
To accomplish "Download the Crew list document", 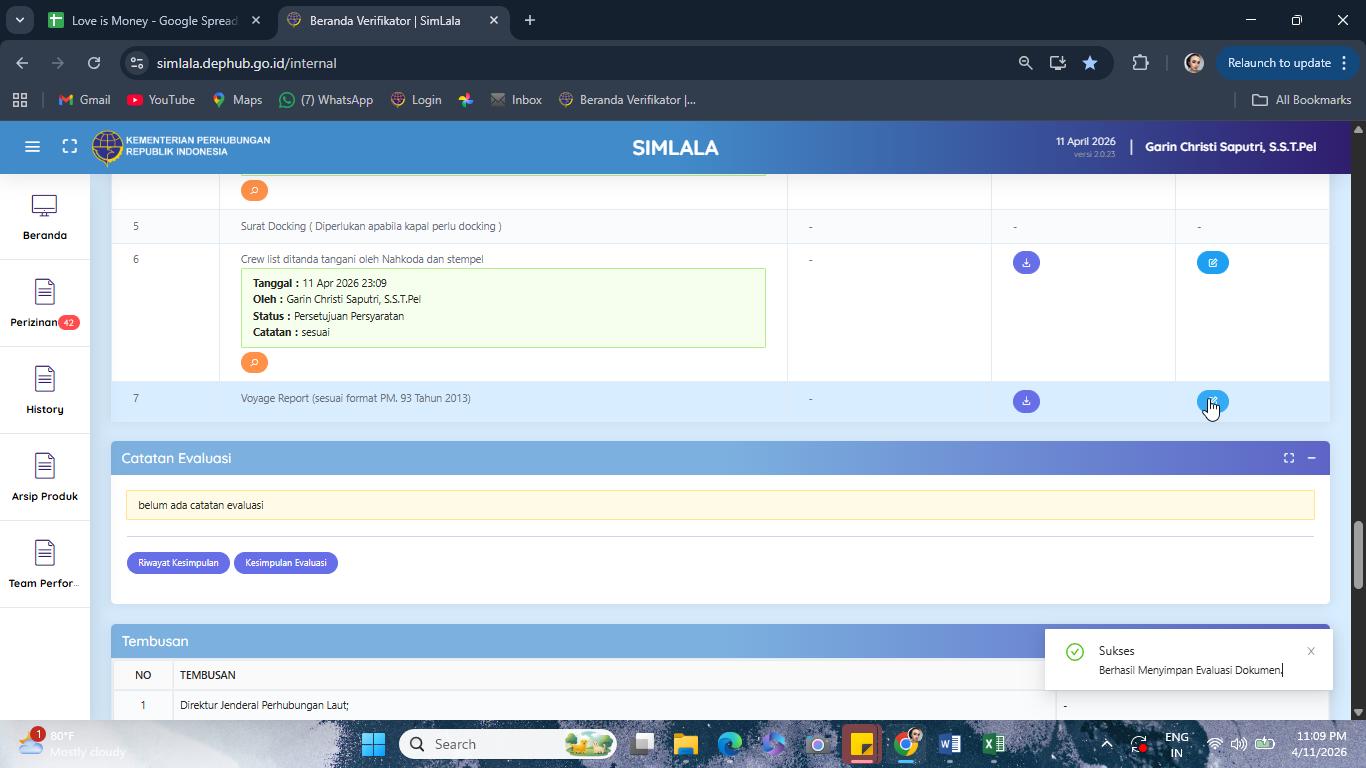I will 1026,262.
